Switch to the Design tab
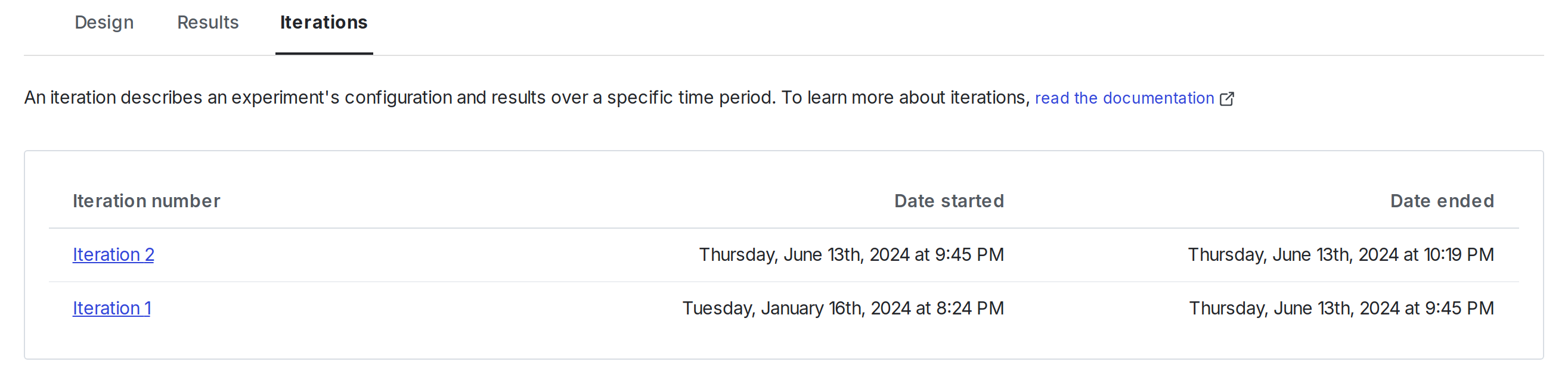The height and width of the screenshot is (374, 1568). tap(104, 23)
